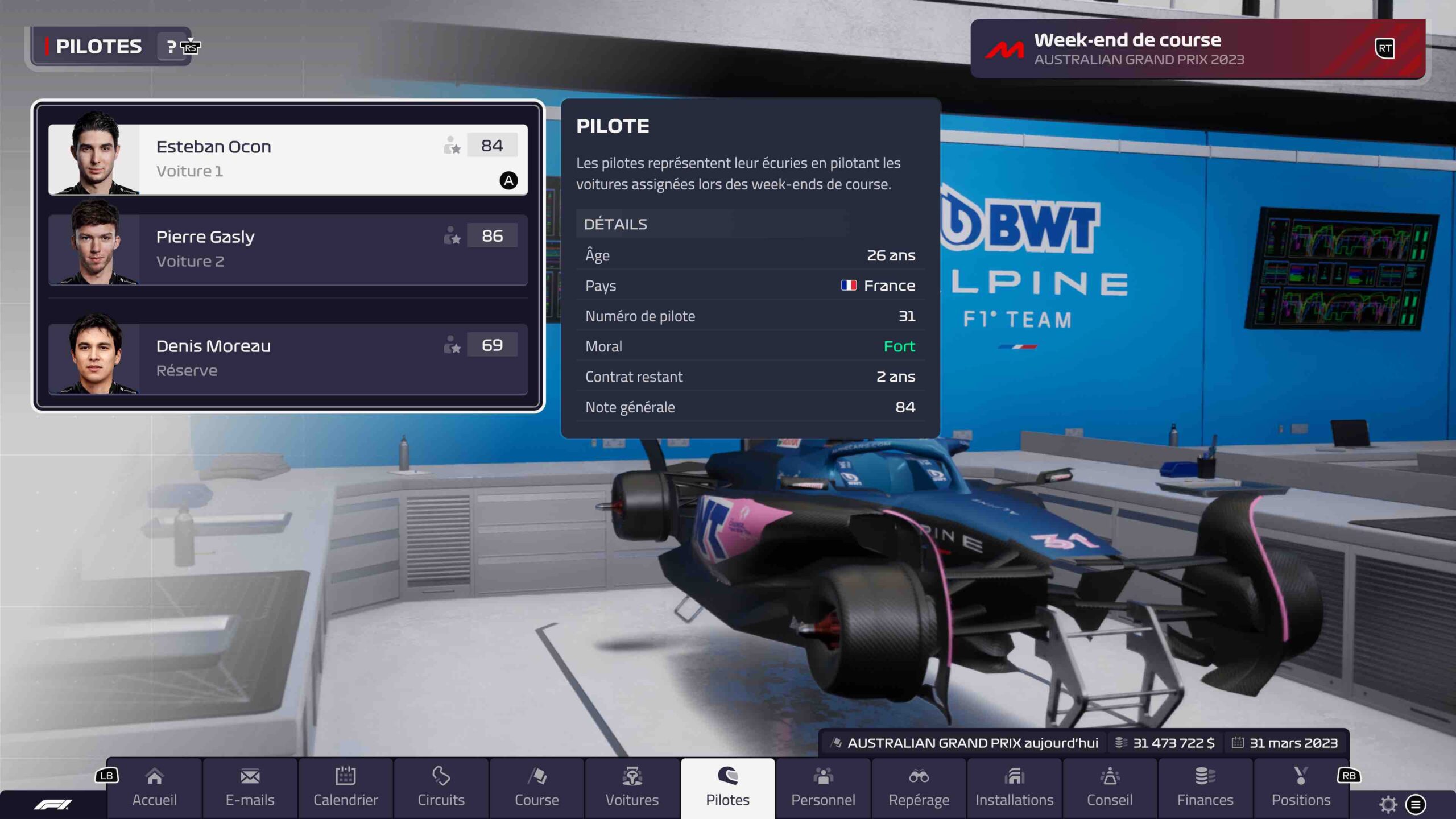
Task: Click the Pays value France
Action: point(890,286)
